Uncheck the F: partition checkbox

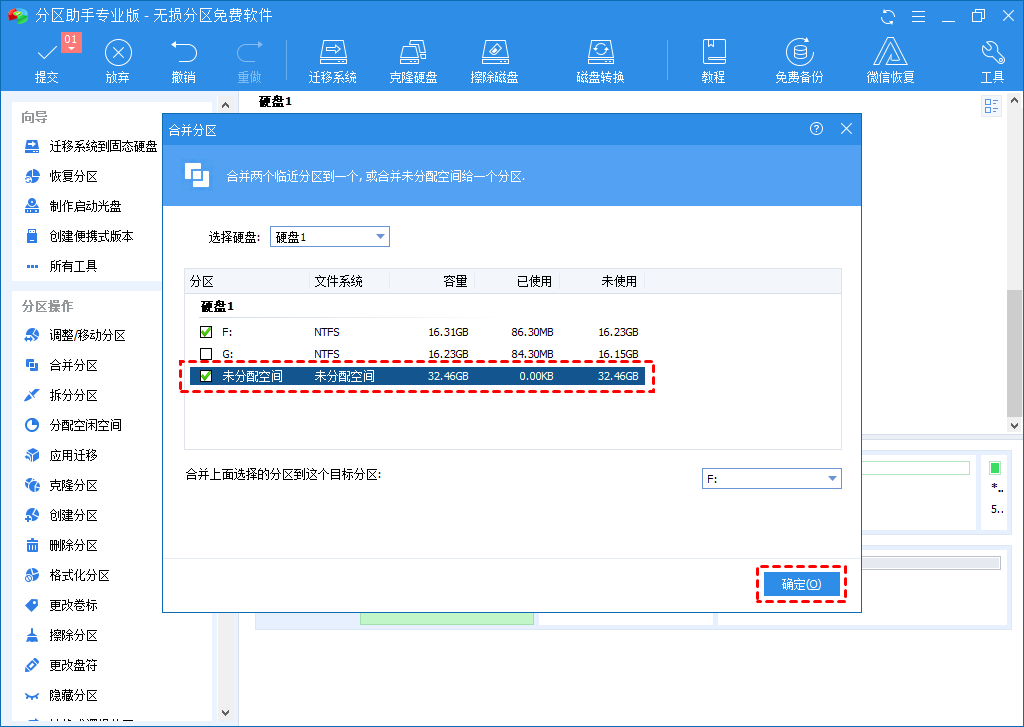coord(206,332)
